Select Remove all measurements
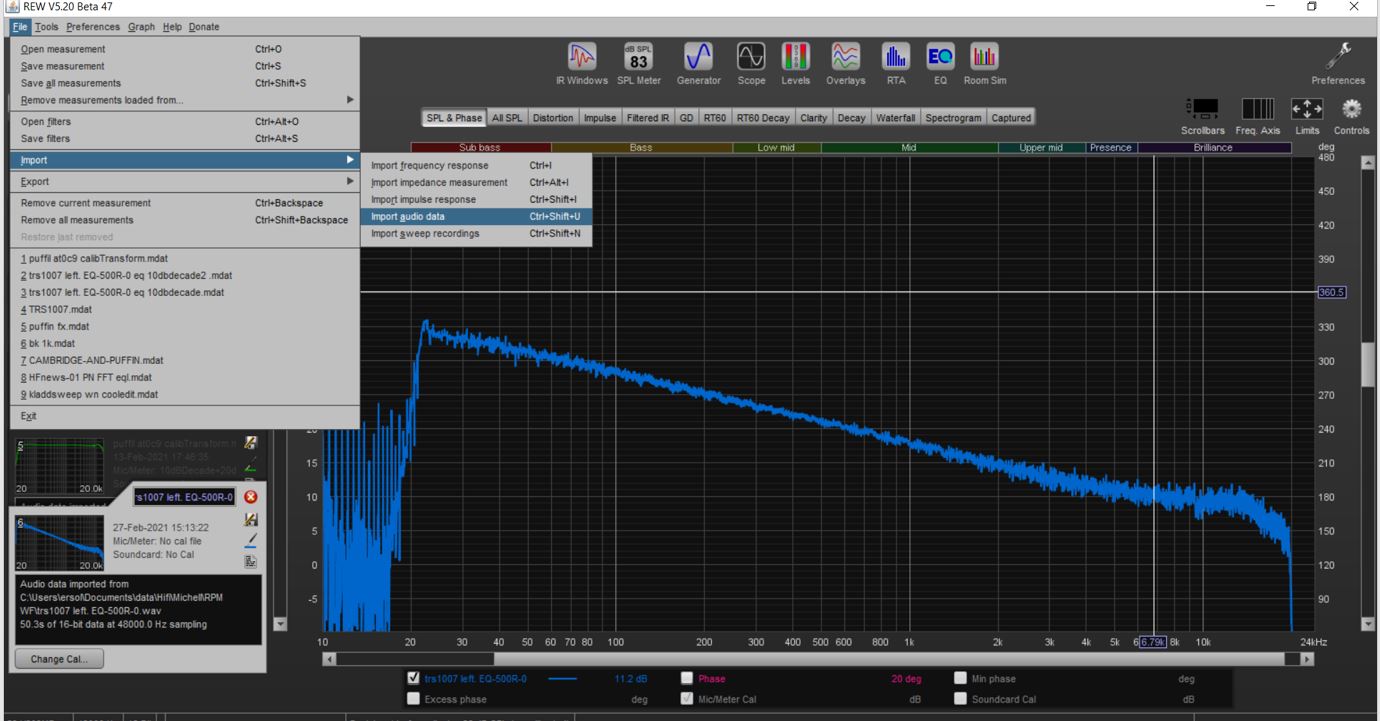 [185, 220]
